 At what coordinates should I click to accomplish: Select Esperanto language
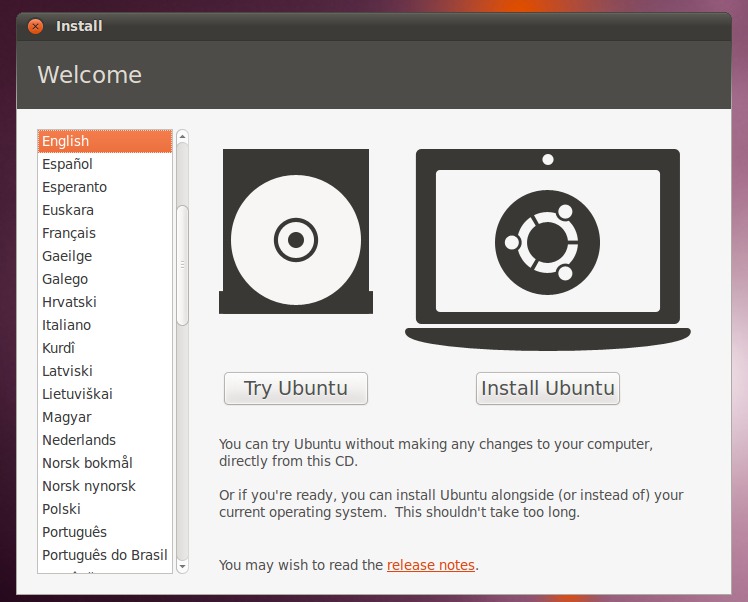[x=105, y=187]
